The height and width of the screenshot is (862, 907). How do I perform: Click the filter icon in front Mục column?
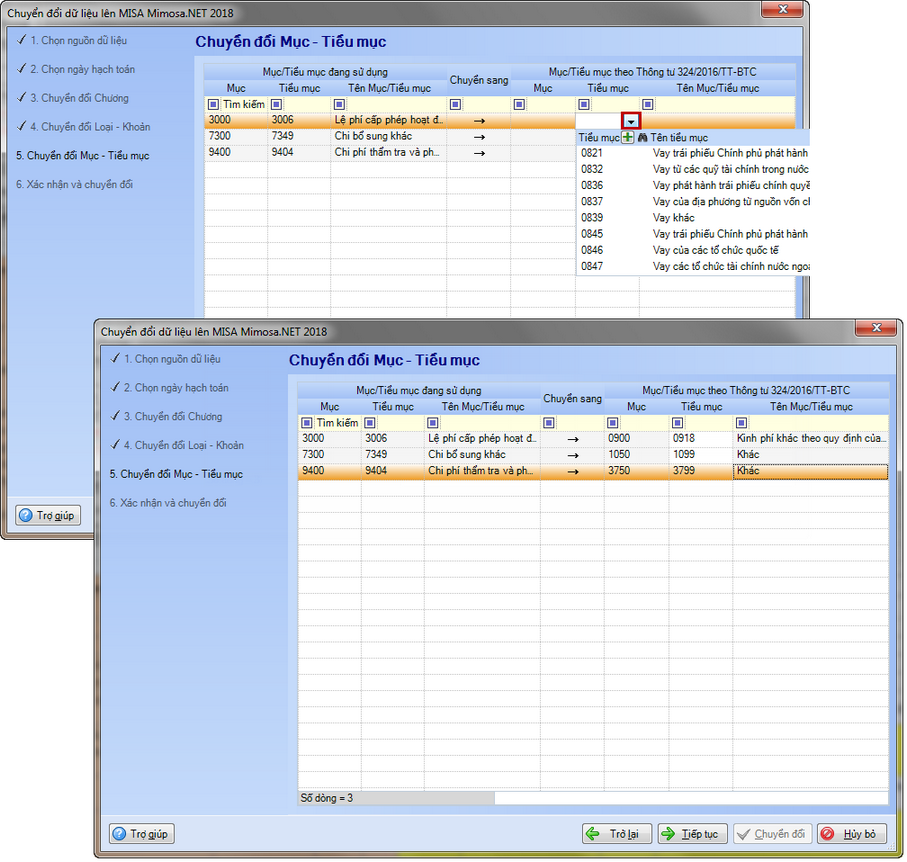pyautogui.click(x=307, y=423)
